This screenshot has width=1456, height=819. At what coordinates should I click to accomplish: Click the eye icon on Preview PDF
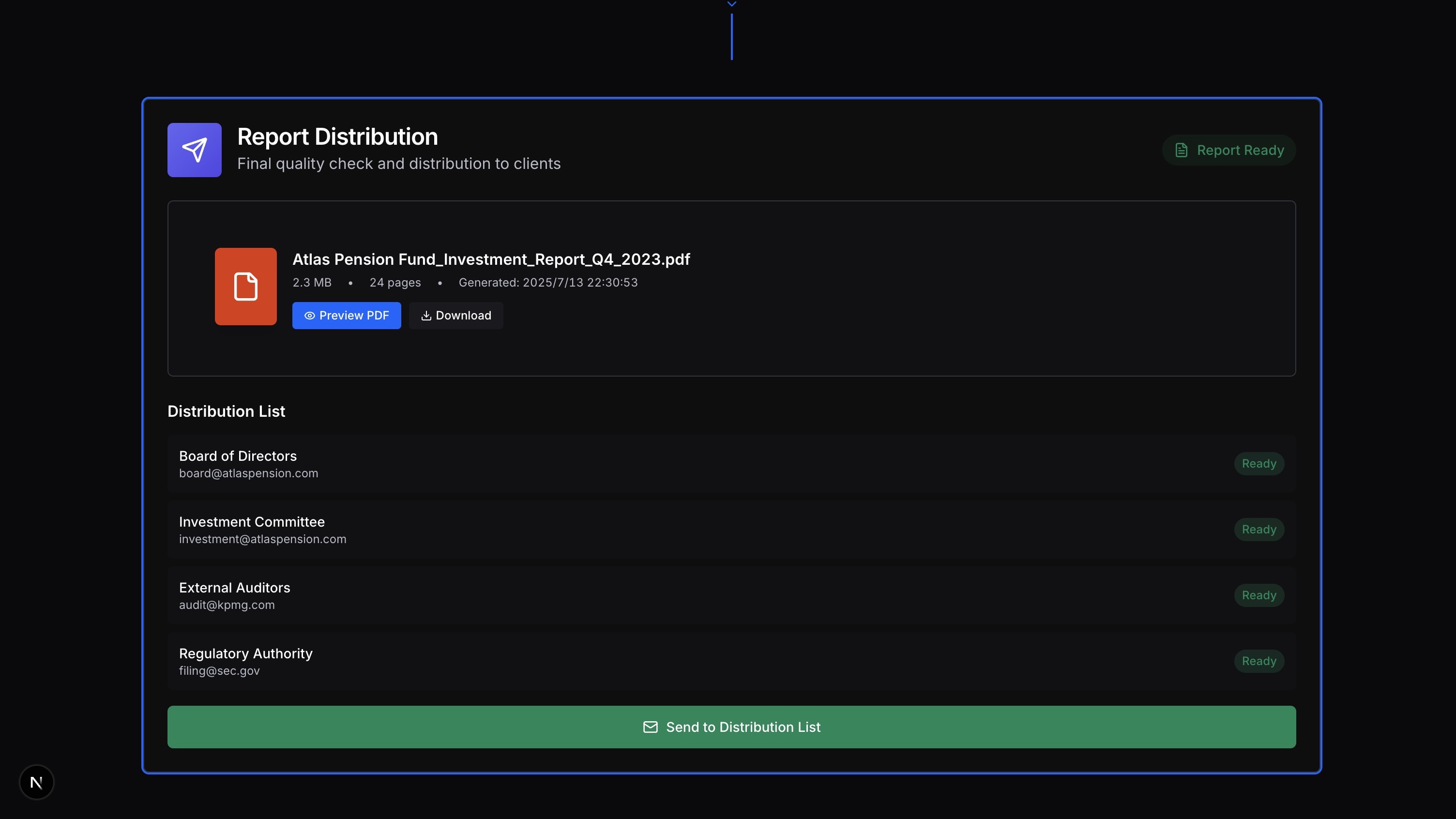click(x=310, y=316)
